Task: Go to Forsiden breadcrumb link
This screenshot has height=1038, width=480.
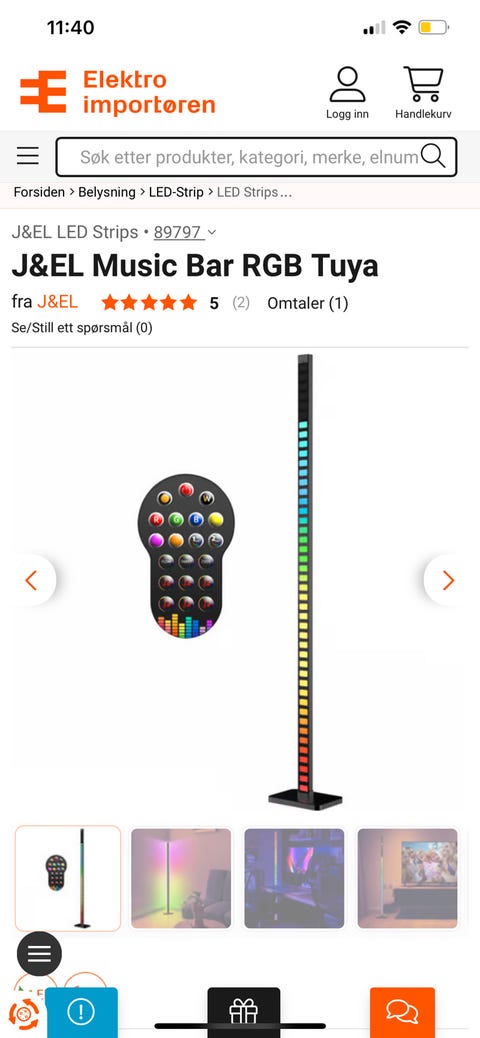Action: [39, 193]
